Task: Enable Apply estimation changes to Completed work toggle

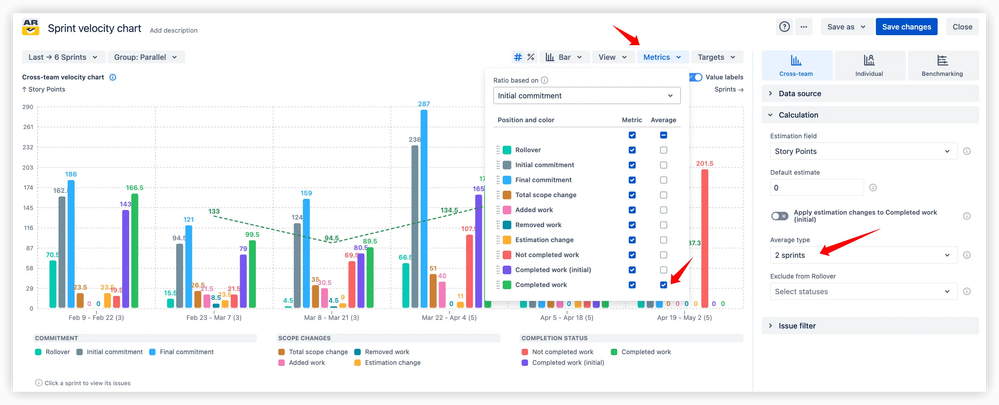Action: click(780, 216)
